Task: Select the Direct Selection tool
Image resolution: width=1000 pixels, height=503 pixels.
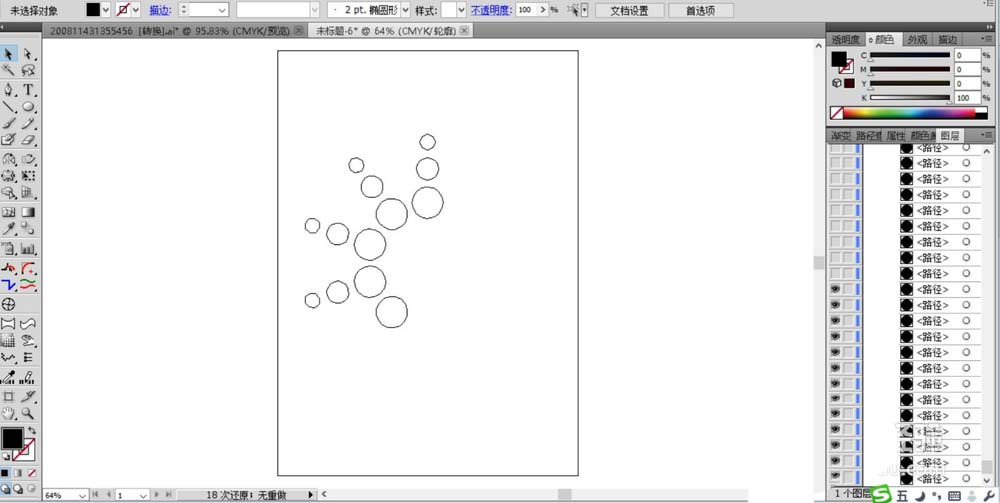Action: pyautogui.click(x=28, y=54)
